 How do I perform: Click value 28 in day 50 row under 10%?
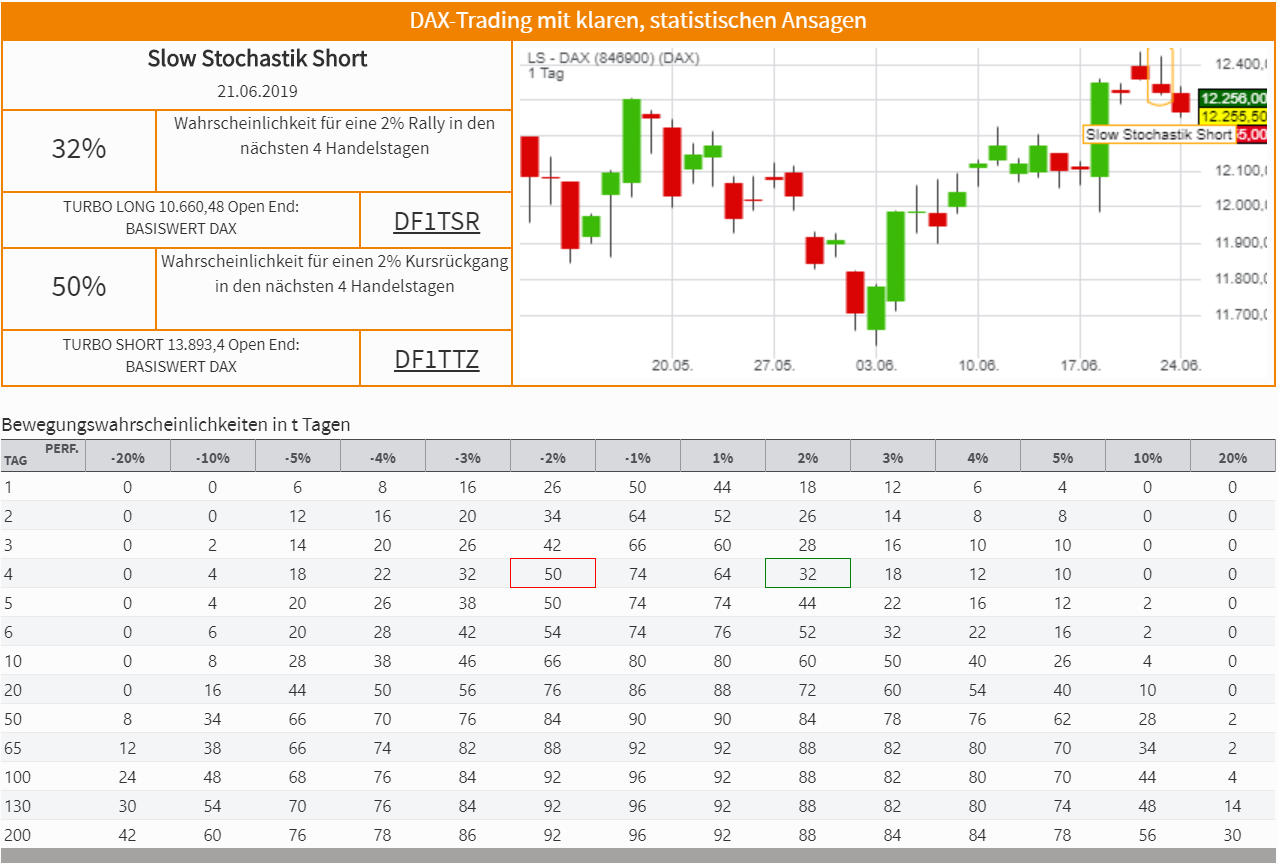pos(1148,719)
